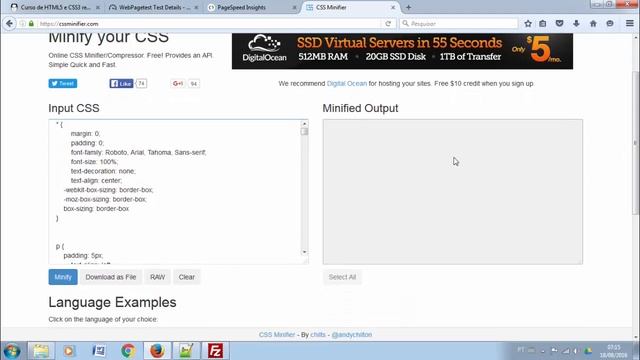Click the Download as File button
640x360 pixels.
(111, 277)
